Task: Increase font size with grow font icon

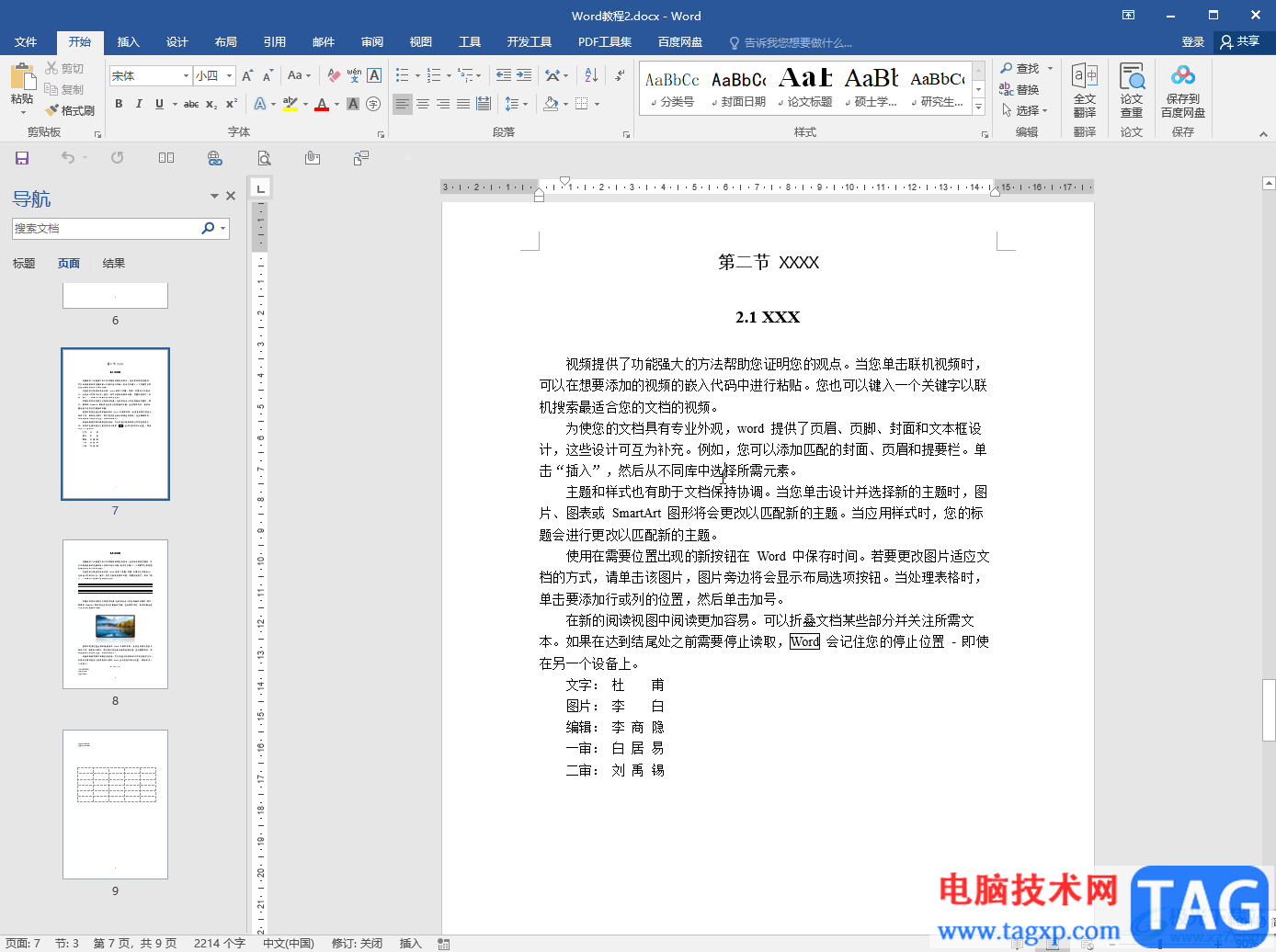Action: tap(247, 75)
